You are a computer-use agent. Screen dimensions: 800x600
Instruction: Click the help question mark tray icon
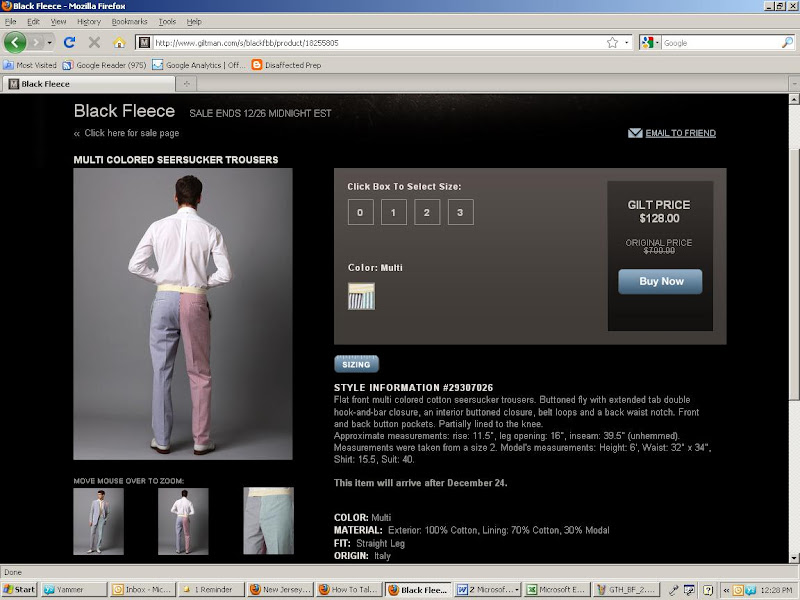[x=708, y=590]
